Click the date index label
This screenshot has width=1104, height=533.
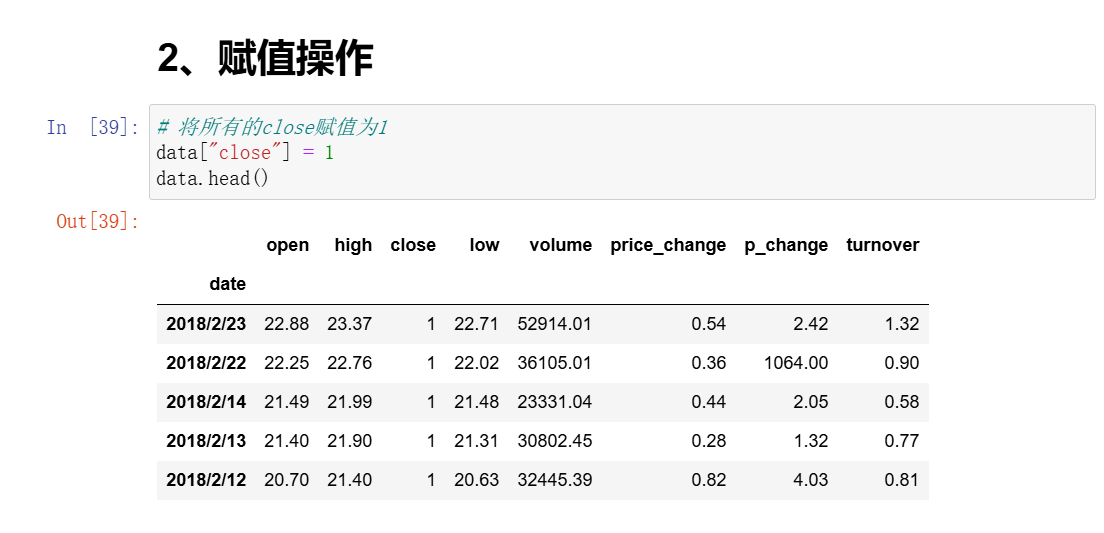pos(227,284)
